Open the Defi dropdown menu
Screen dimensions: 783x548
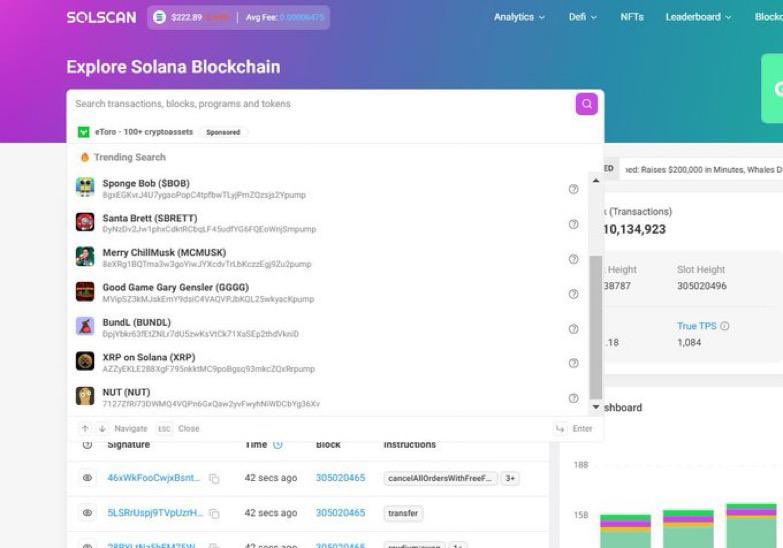click(582, 17)
